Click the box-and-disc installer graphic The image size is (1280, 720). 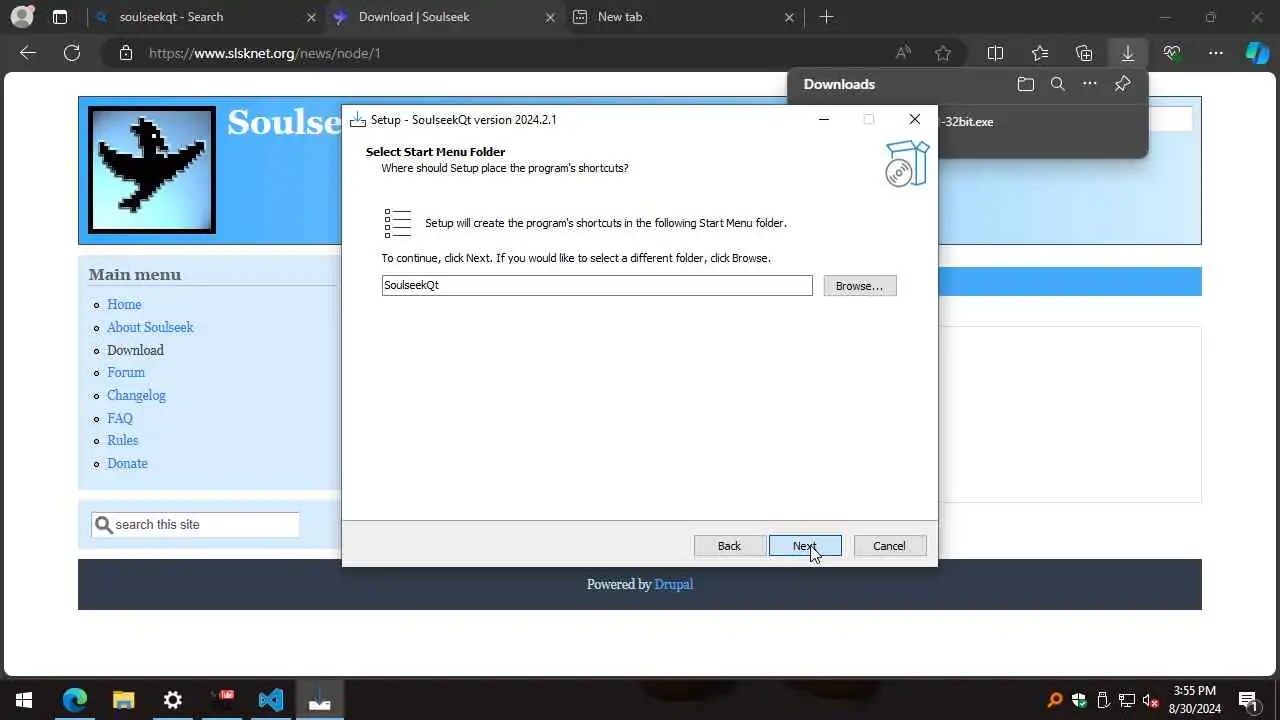point(907,163)
